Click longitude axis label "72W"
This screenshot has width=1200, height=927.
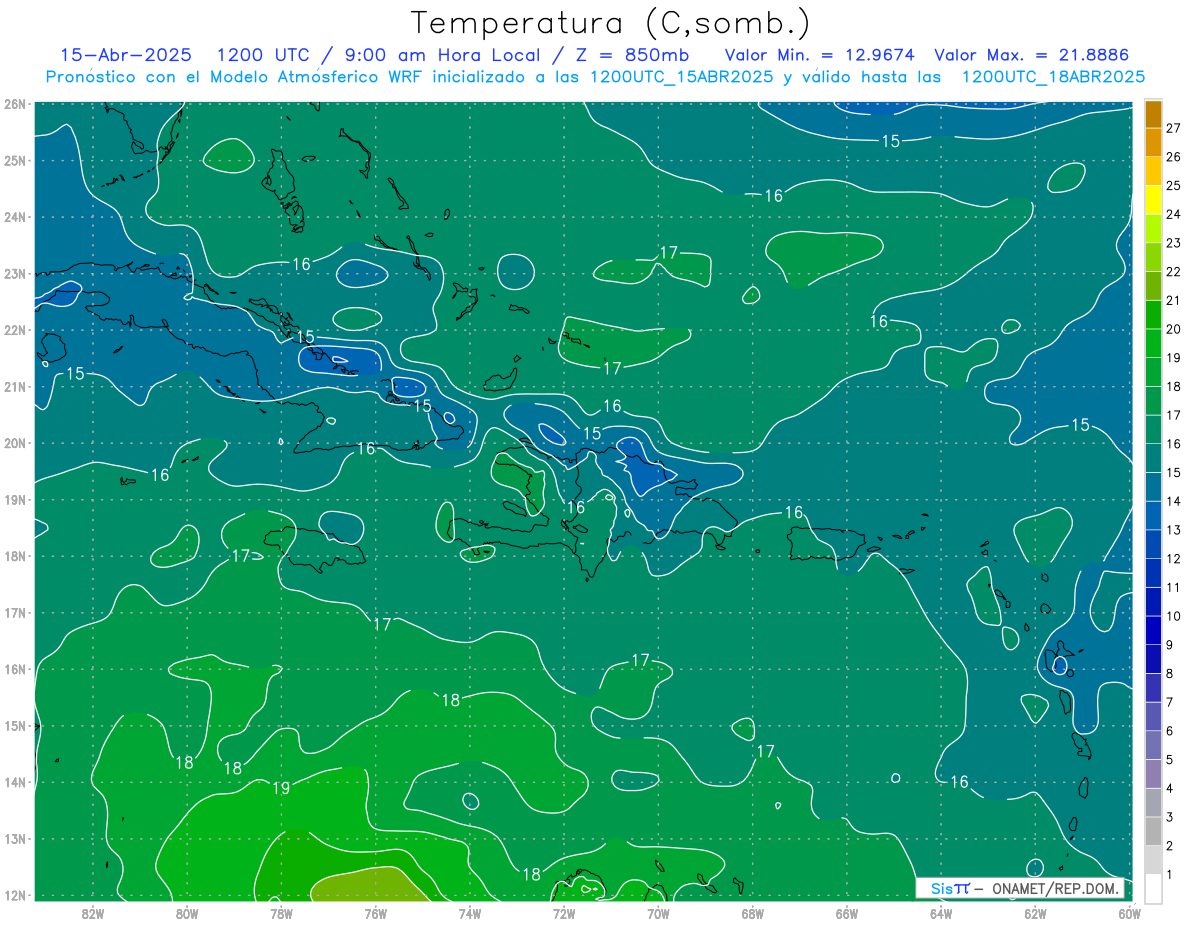tap(564, 913)
